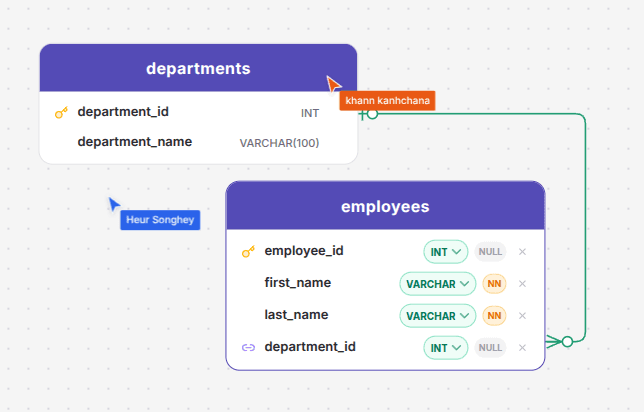Open the INT type dropdown for employees department_id
Screen dimensions: 644x412
click(x=446, y=348)
